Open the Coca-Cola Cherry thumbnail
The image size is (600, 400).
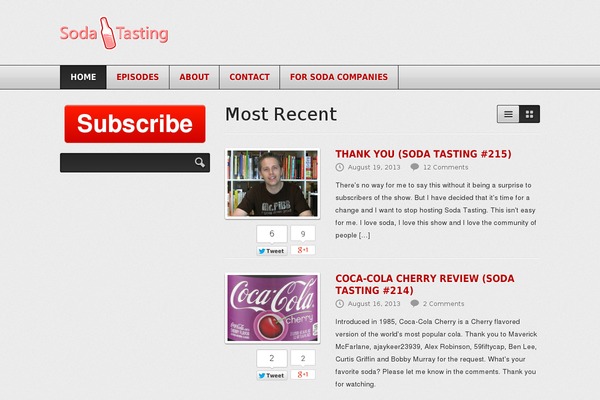click(x=272, y=308)
